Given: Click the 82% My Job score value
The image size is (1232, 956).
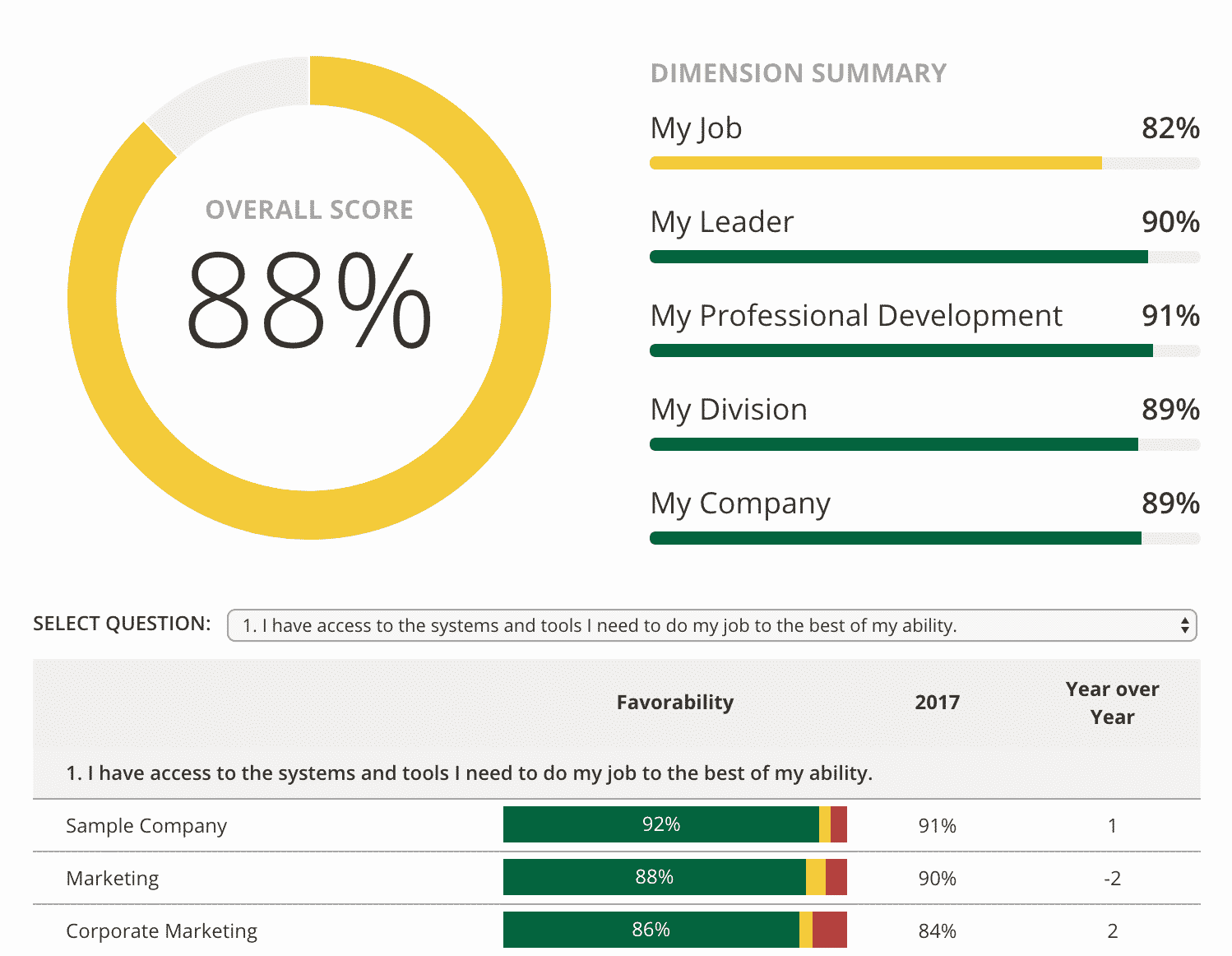Looking at the screenshot, I should pyautogui.click(x=1169, y=128).
